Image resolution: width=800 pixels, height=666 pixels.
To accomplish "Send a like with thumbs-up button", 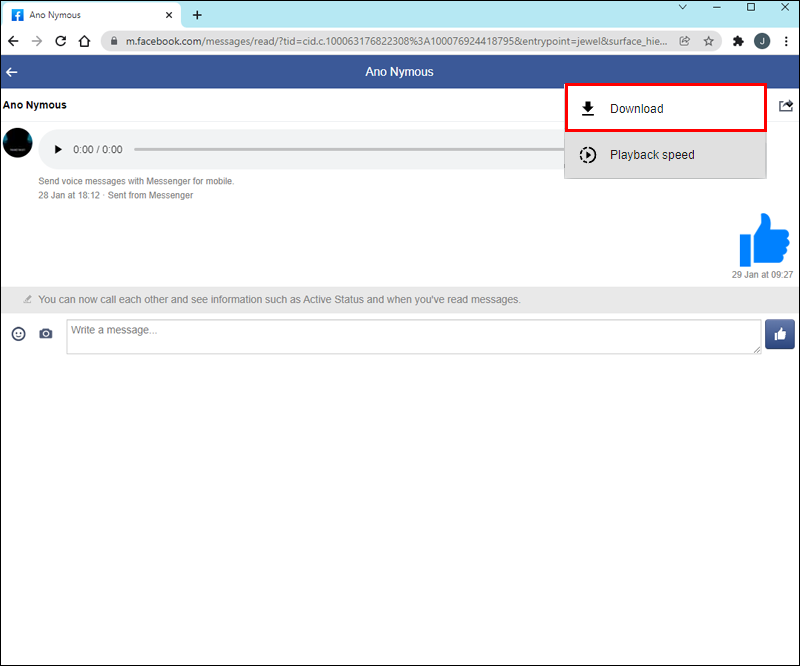I will click(780, 334).
